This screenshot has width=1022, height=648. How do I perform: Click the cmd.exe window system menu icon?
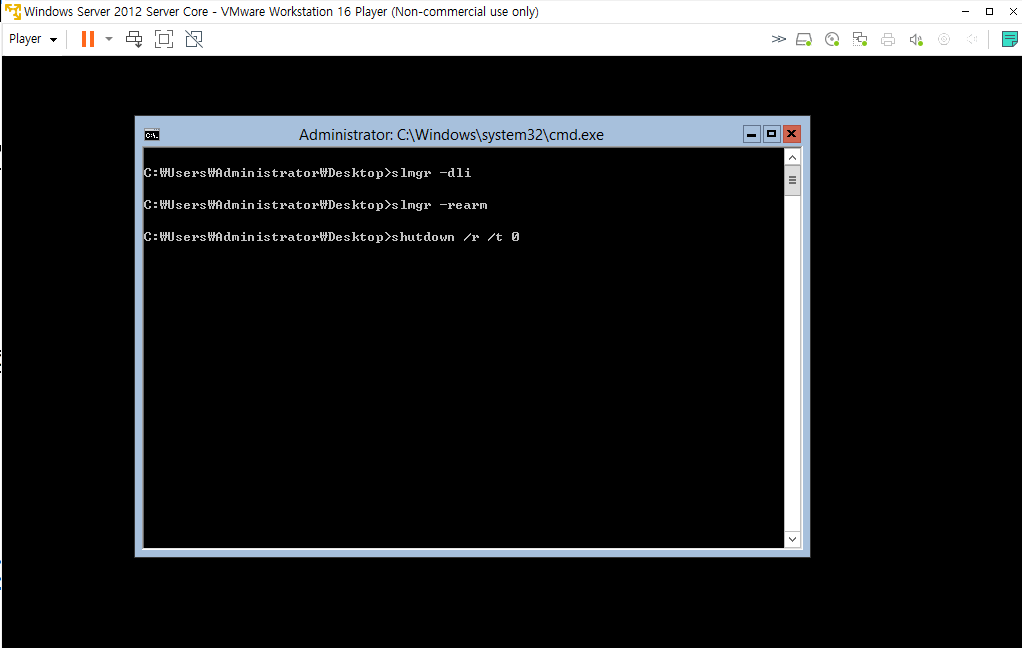152,135
